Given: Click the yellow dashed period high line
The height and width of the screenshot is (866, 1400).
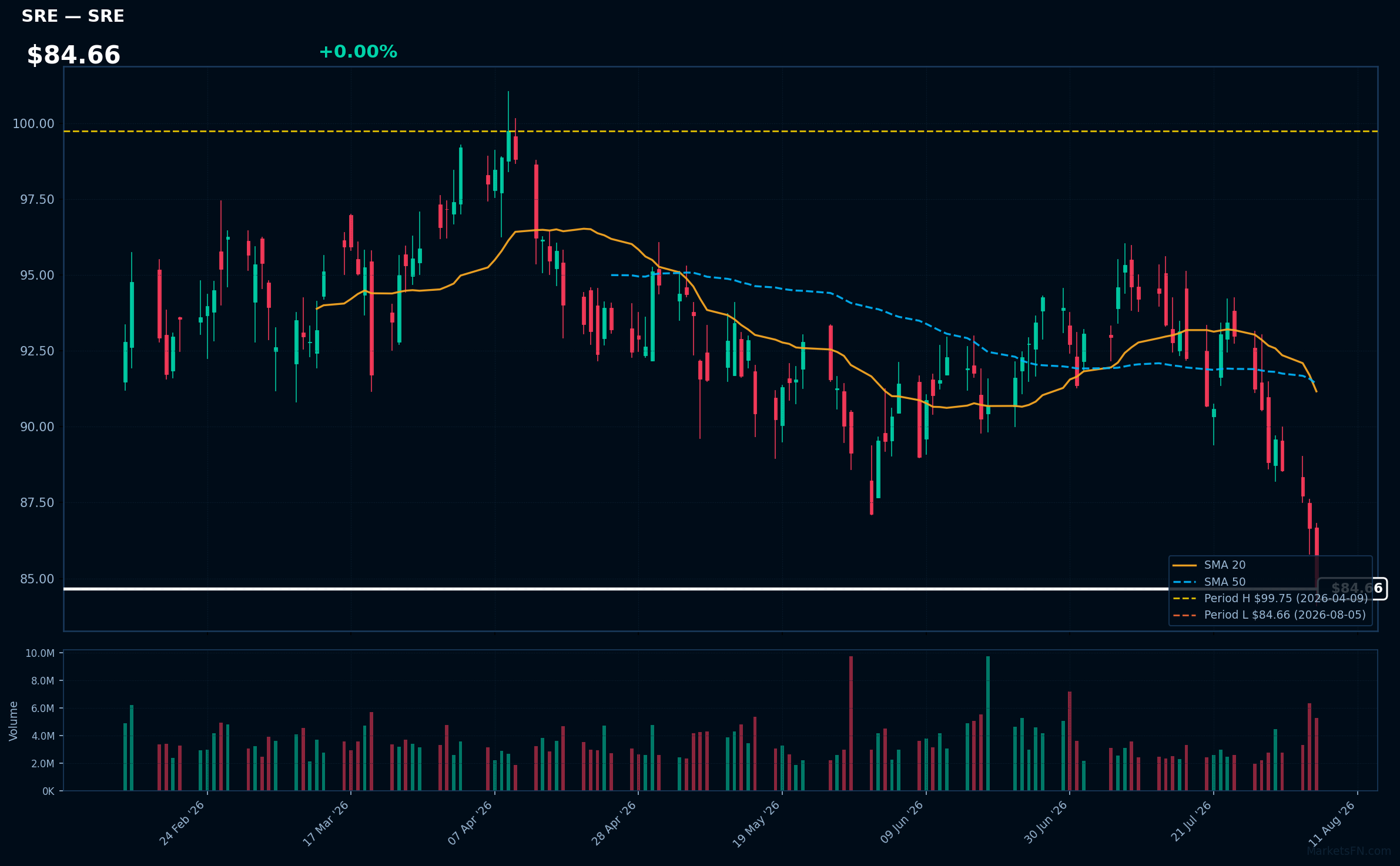Looking at the screenshot, I should tap(721, 131).
